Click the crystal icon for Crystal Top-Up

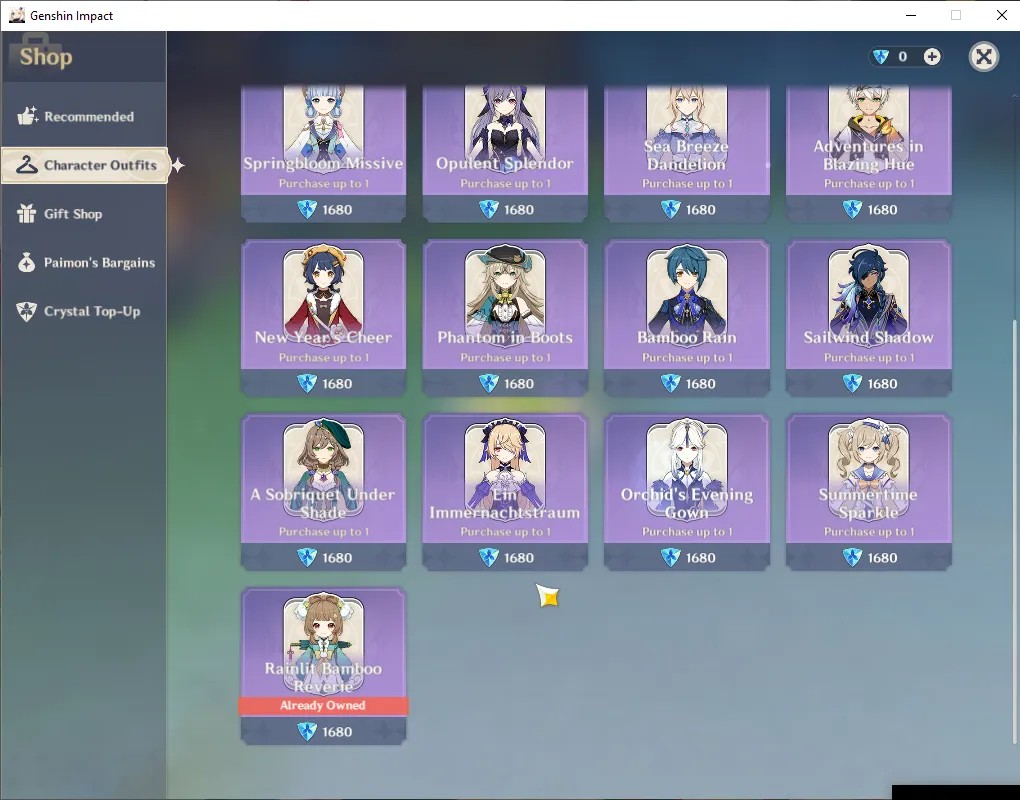point(27,311)
